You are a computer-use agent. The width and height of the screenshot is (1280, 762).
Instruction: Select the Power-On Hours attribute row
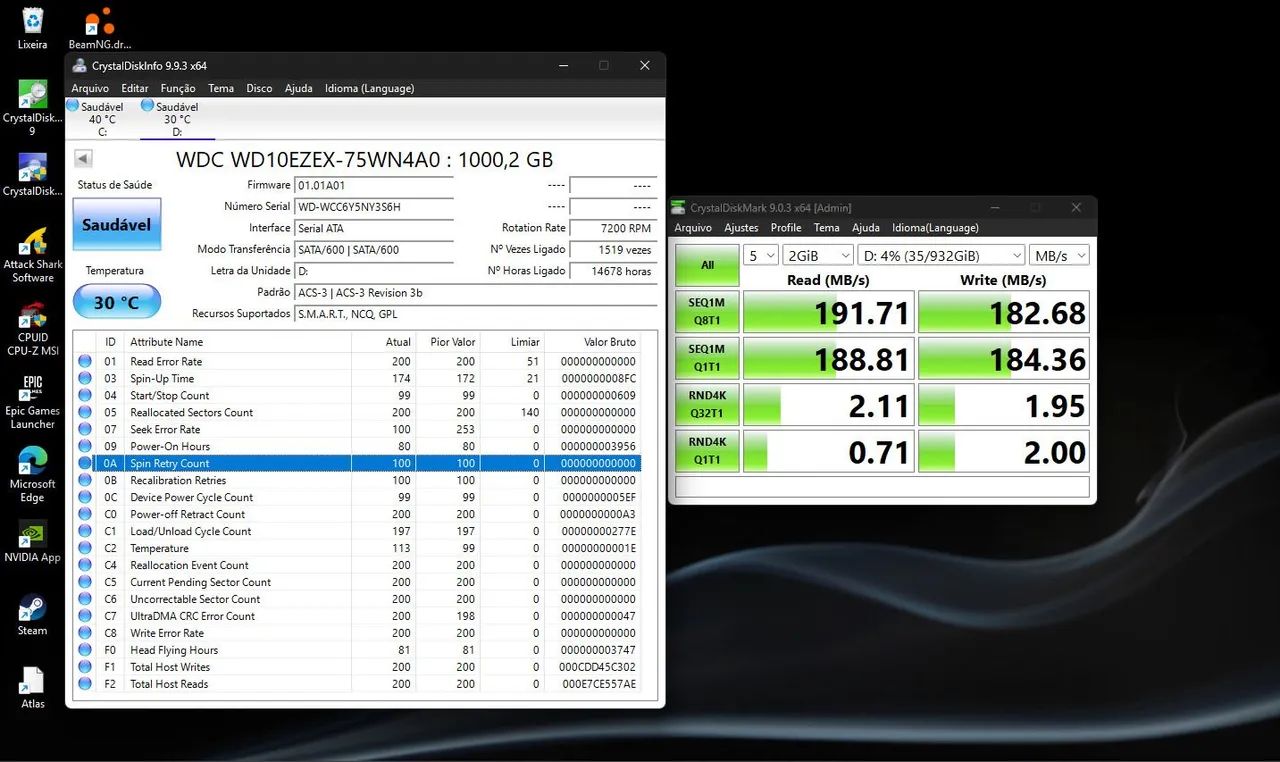(x=357, y=446)
